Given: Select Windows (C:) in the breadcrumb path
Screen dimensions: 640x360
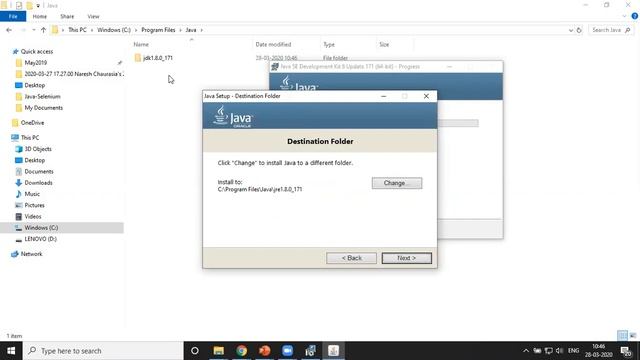Looking at the screenshot, I should pyautogui.click(x=114, y=30).
